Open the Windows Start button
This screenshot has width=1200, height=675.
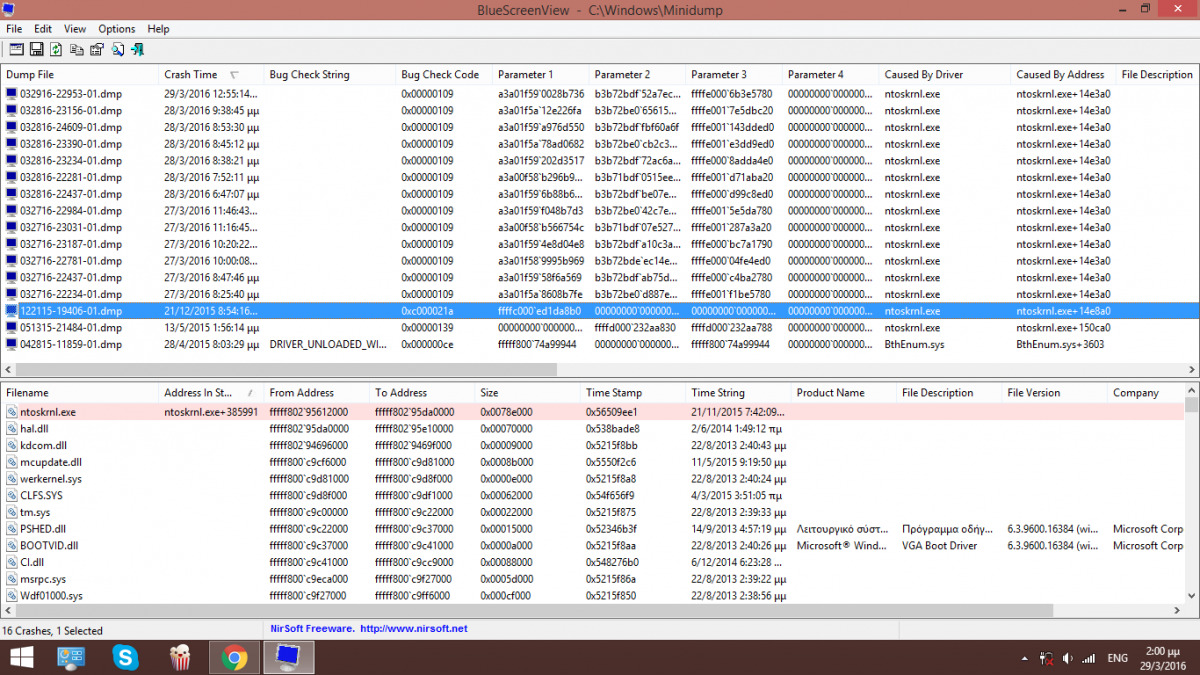pos(20,657)
